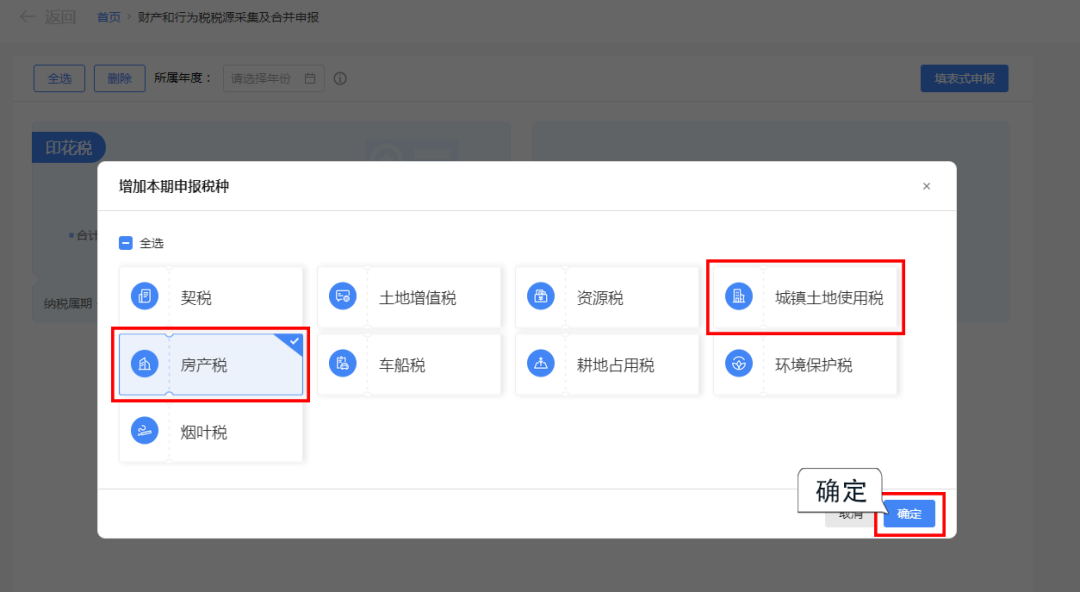
Task: Select the 土地增值税 icon
Action: click(x=342, y=296)
